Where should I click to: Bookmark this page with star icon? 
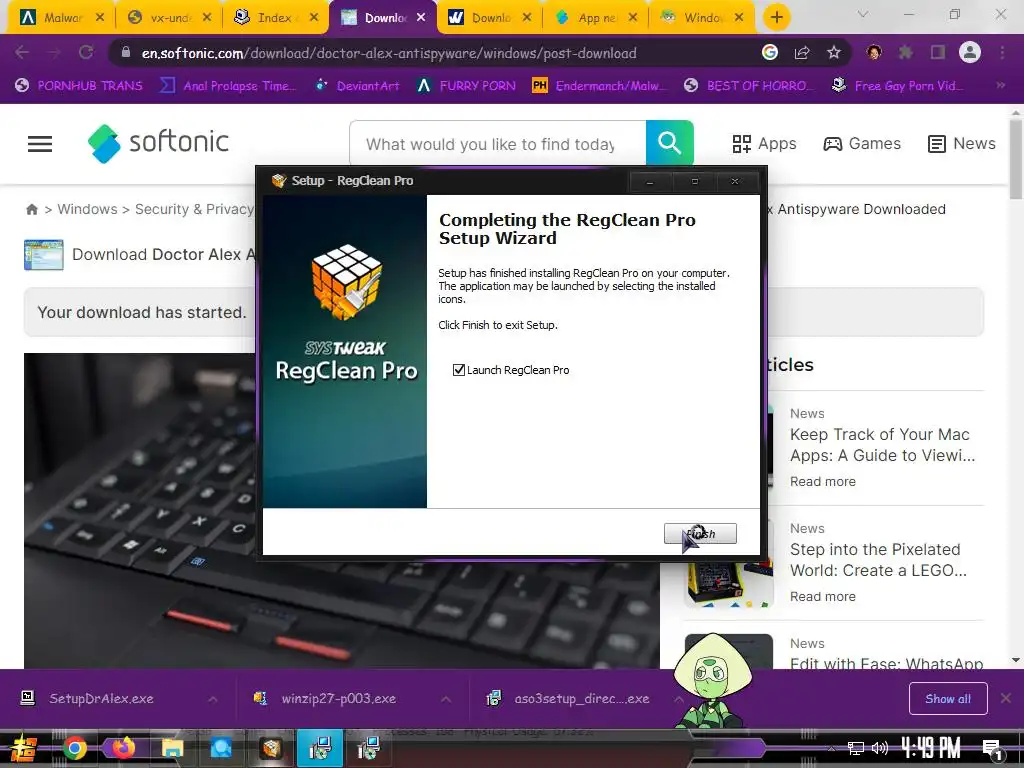tap(834, 52)
